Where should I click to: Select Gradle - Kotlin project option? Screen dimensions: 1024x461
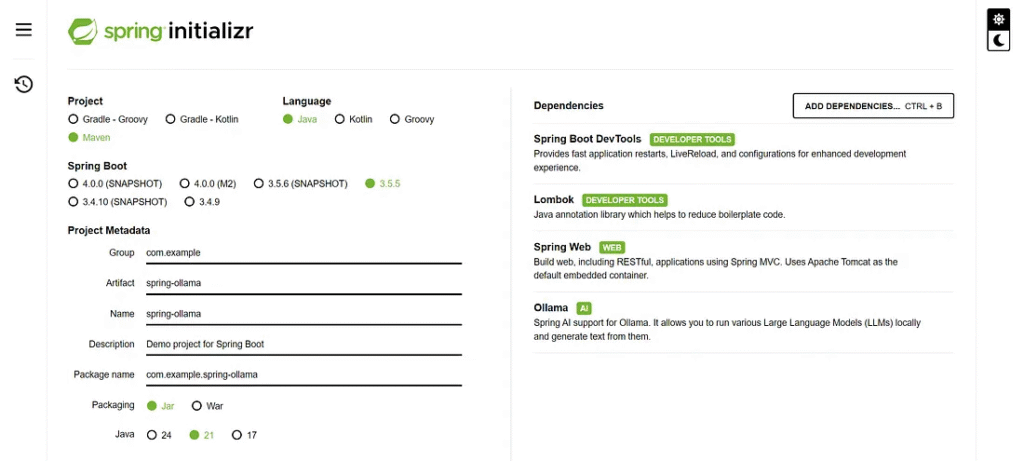(171, 119)
